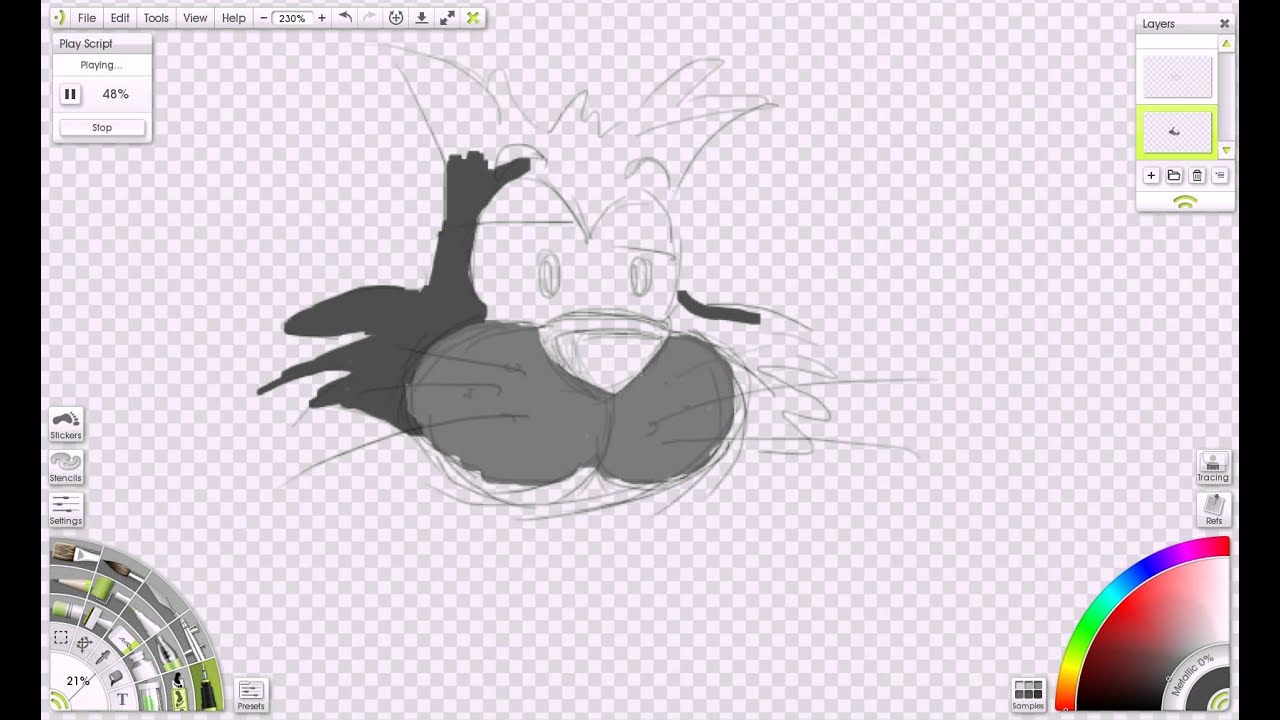Select the Color Sampler eyedropper tool
Image resolution: width=1280 pixels, height=720 pixels.
pos(103,658)
